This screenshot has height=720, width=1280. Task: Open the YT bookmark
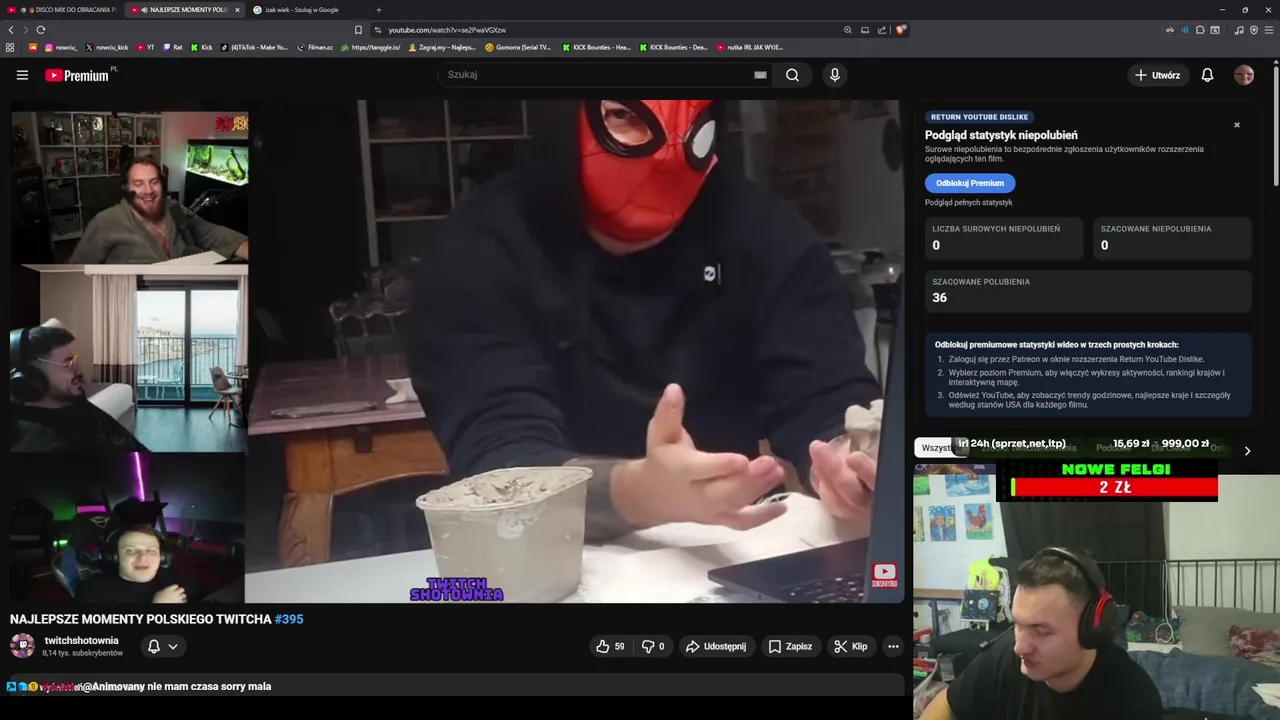145,47
